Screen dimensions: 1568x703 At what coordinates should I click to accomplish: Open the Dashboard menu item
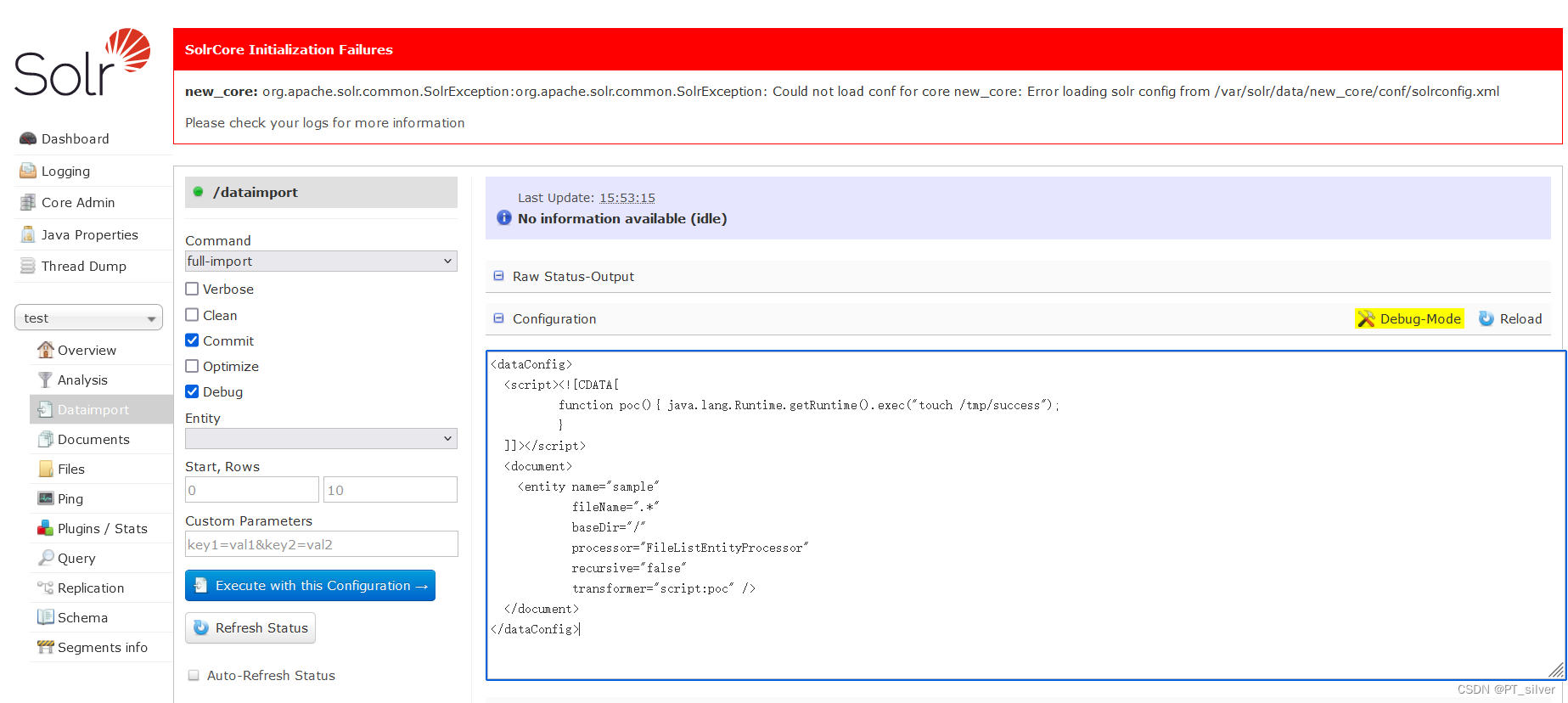75,138
